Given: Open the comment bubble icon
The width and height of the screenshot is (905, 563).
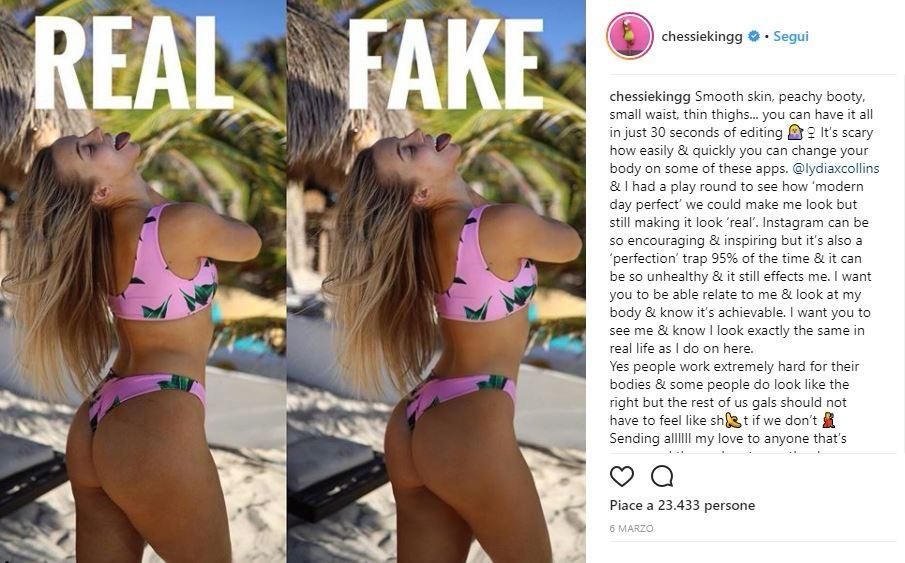Looking at the screenshot, I should click(661, 476).
